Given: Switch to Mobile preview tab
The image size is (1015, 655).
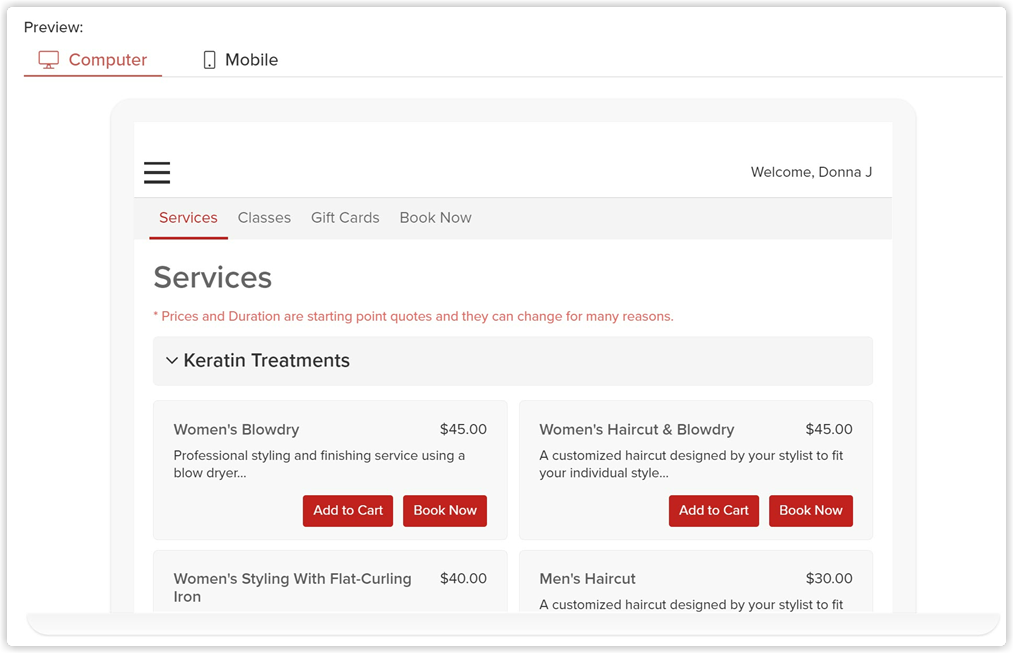Looking at the screenshot, I should [240, 60].
